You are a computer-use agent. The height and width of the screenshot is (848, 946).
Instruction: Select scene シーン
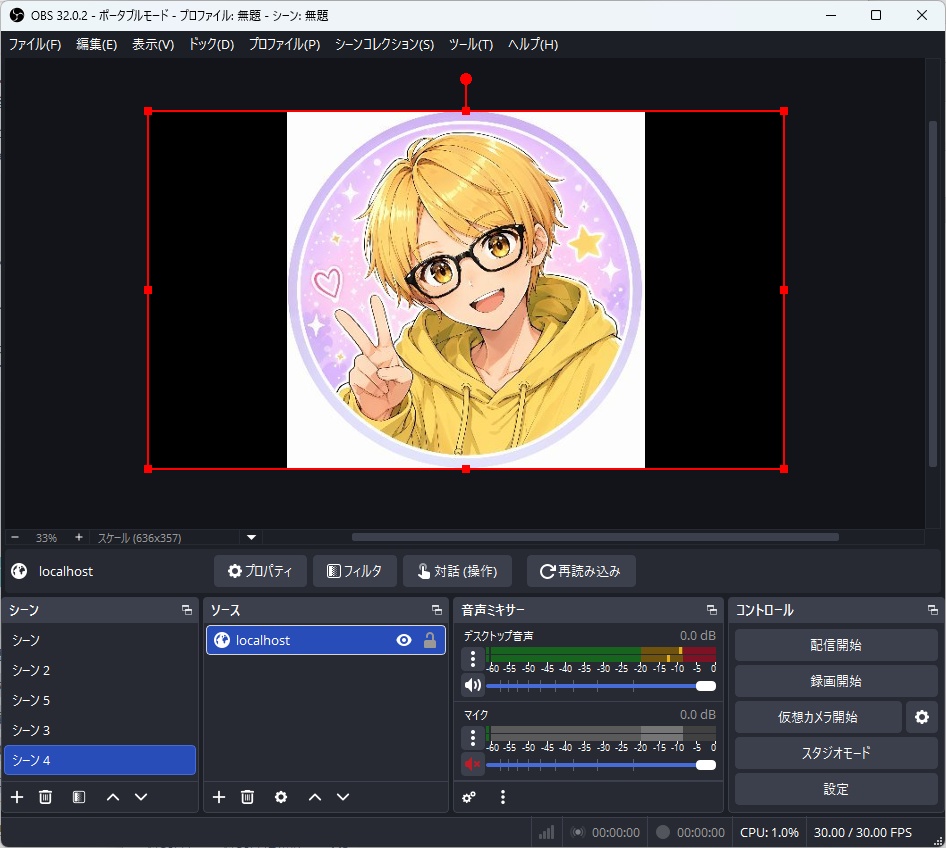point(100,640)
